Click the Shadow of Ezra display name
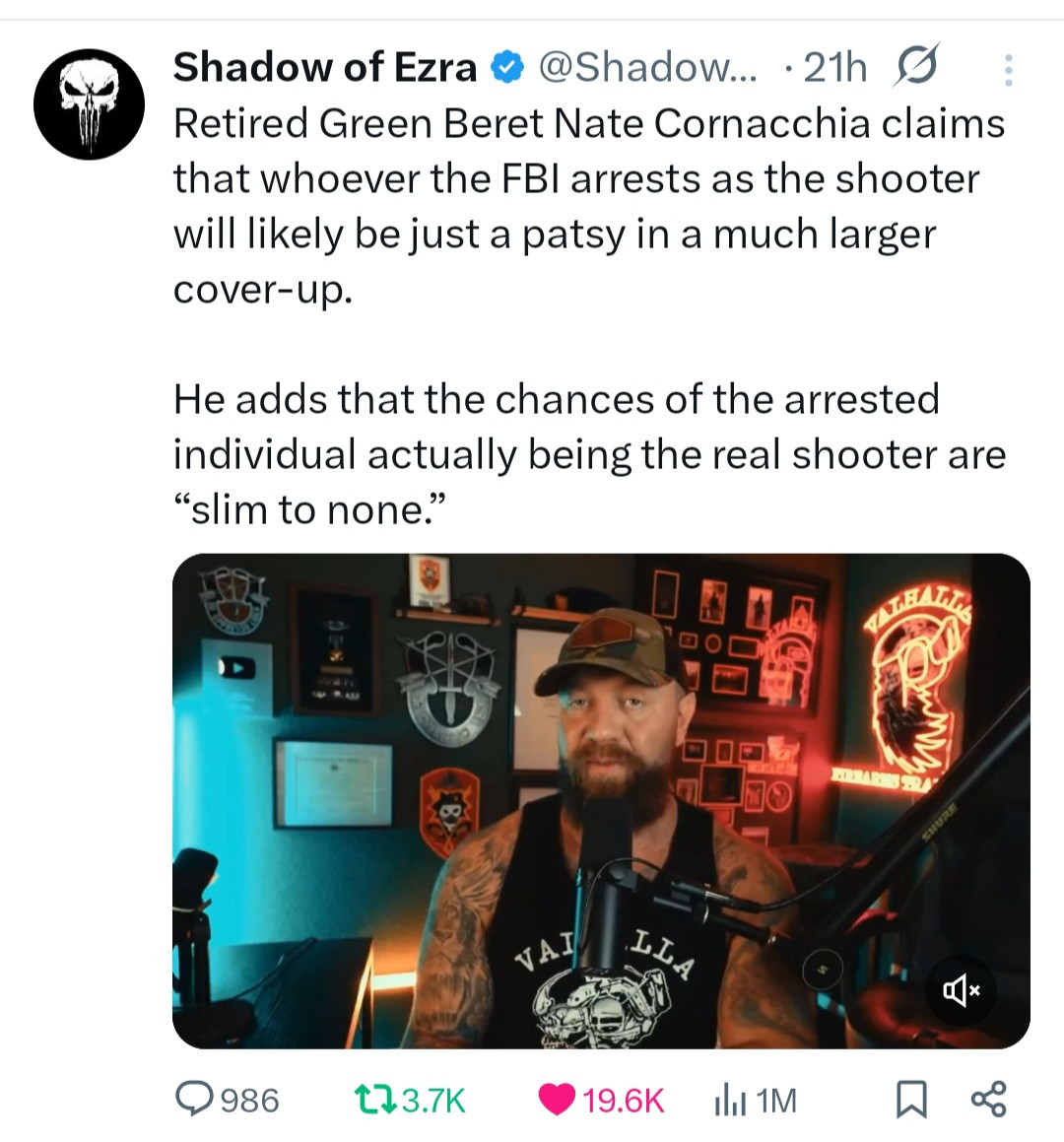Screen dimensions: 1064x1142 pos(325,68)
